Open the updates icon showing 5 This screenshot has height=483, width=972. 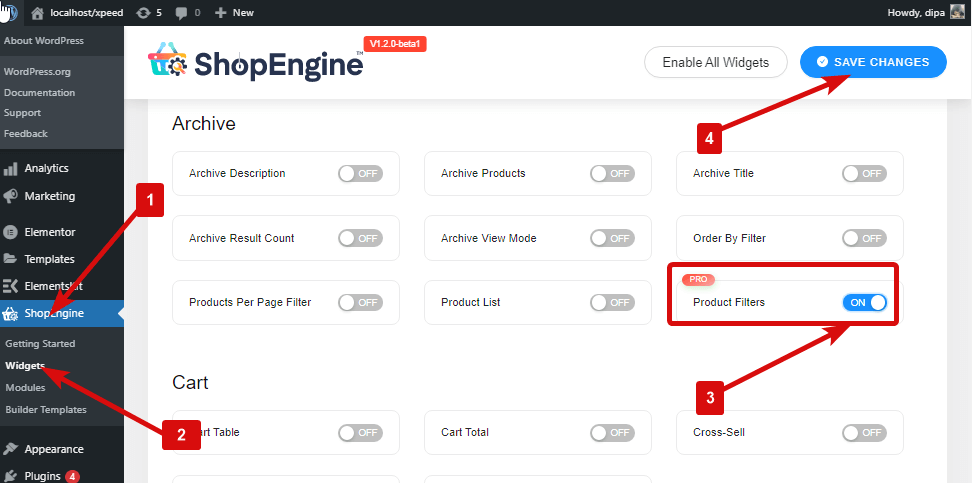click(143, 12)
